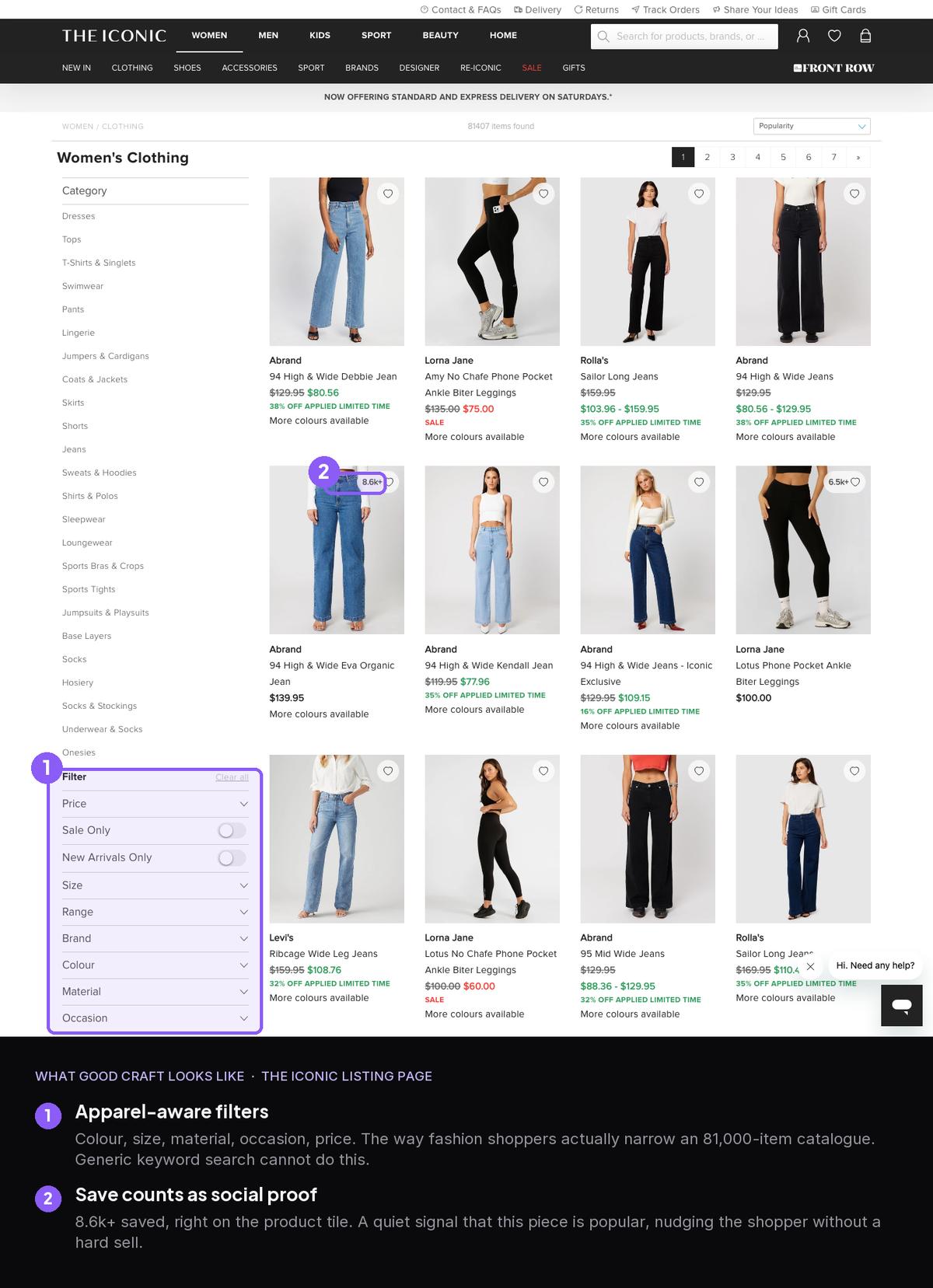Enable the New Arrivals Only toggle

coord(232,858)
